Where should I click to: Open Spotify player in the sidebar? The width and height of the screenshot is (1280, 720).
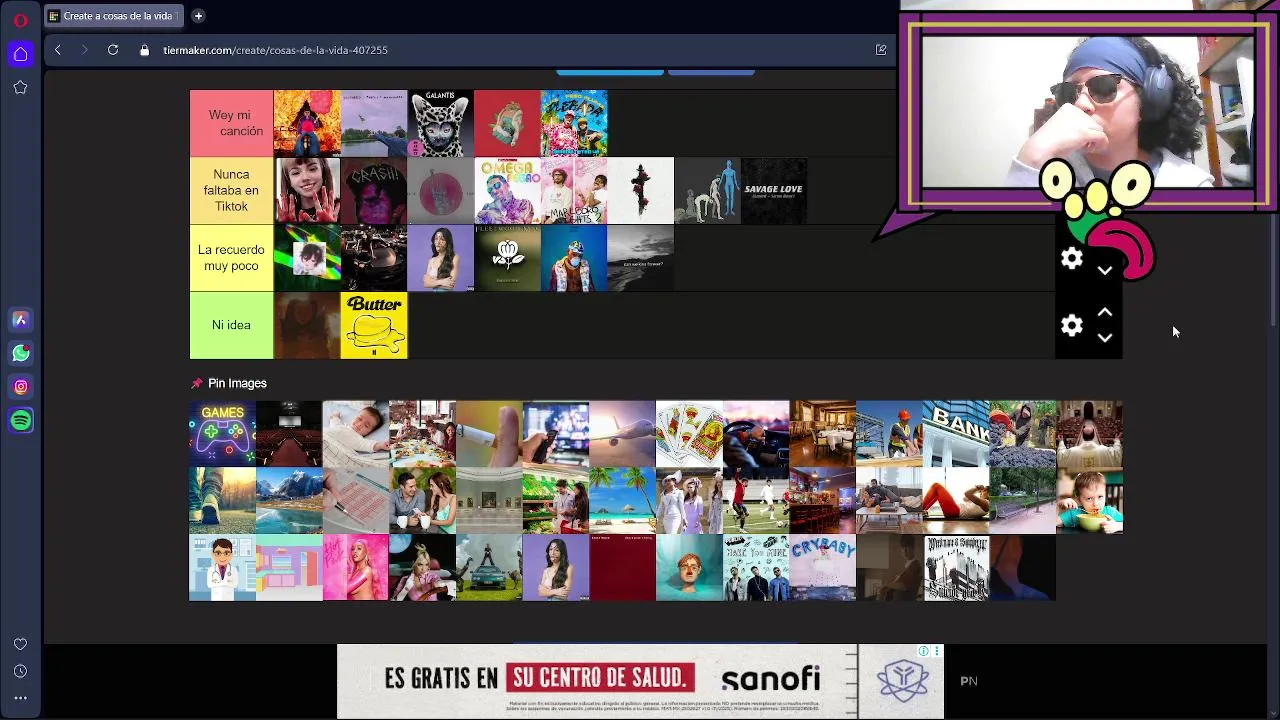(x=20, y=421)
